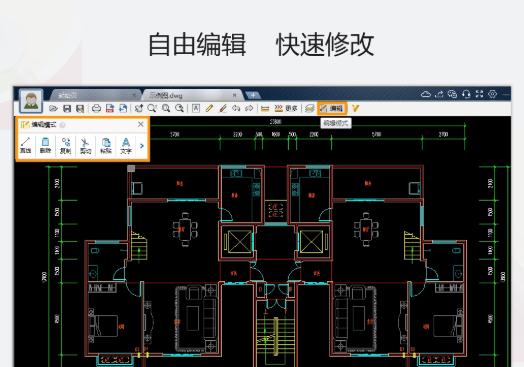The image size is (524, 367).
Task: Select the 删除 delete tool
Action: [45, 145]
